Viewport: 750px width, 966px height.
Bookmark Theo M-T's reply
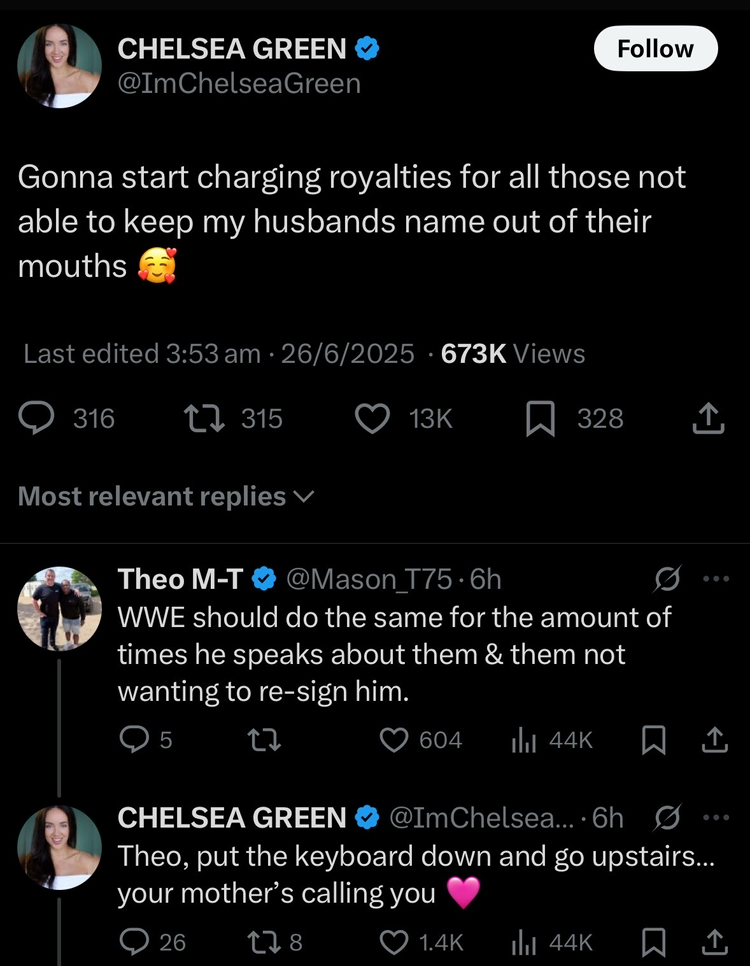coord(654,740)
